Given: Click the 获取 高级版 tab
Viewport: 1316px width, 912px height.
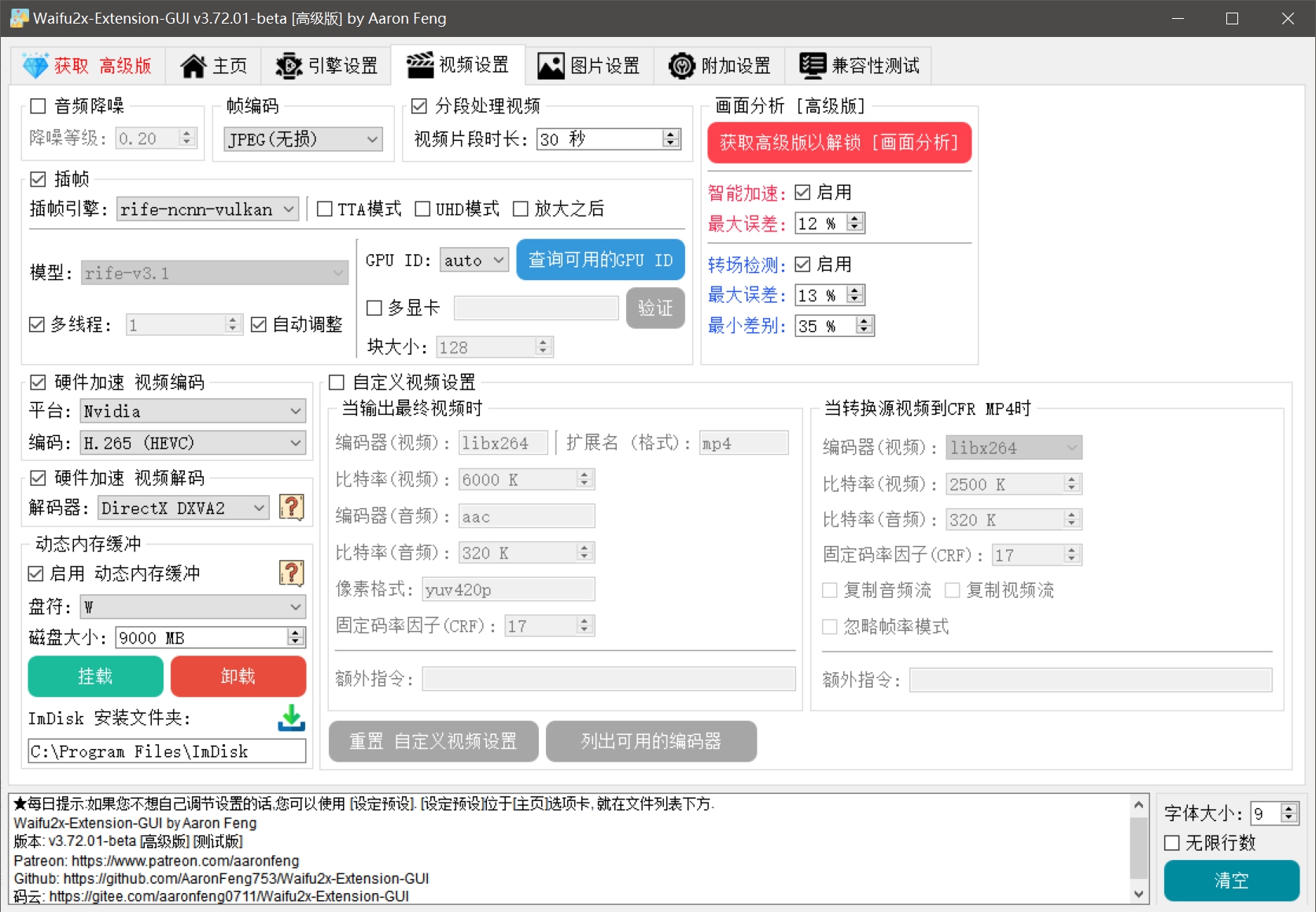Looking at the screenshot, I should coord(87,65).
